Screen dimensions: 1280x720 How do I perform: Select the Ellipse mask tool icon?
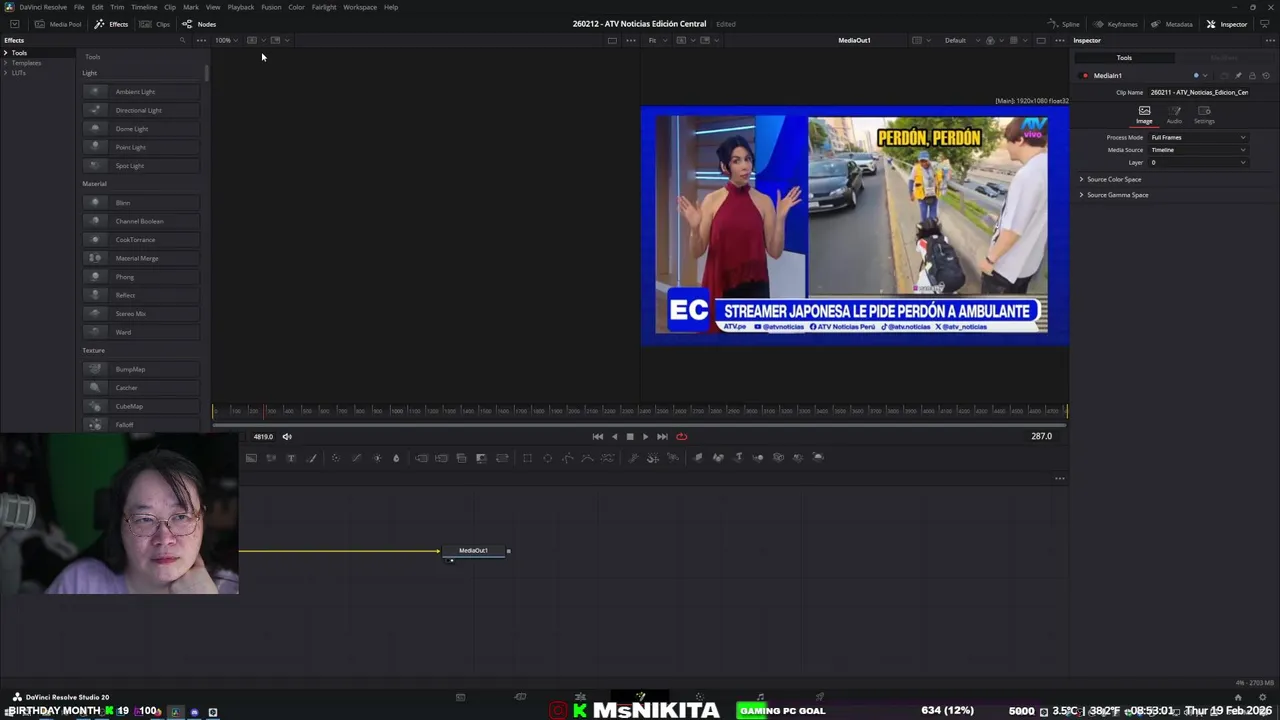click(x=547, y=458)
